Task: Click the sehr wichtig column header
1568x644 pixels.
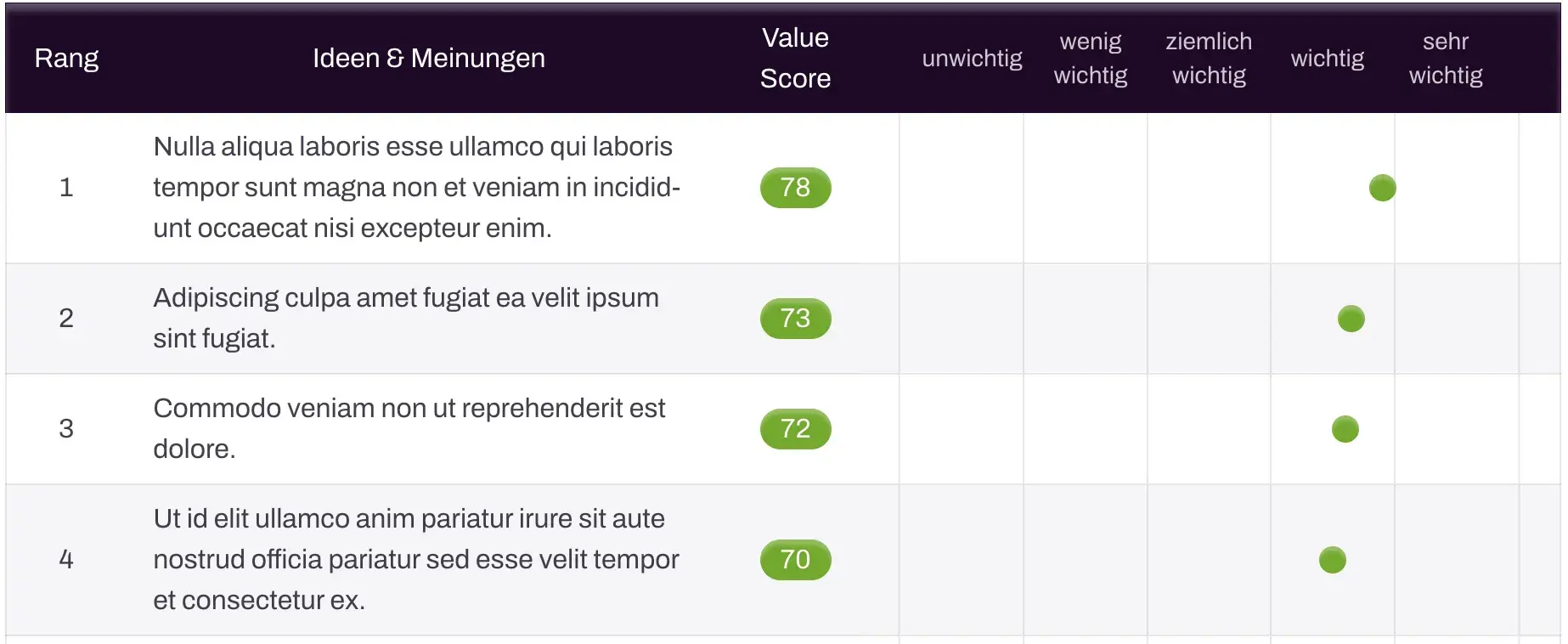Action: (x=1446, y=59)
